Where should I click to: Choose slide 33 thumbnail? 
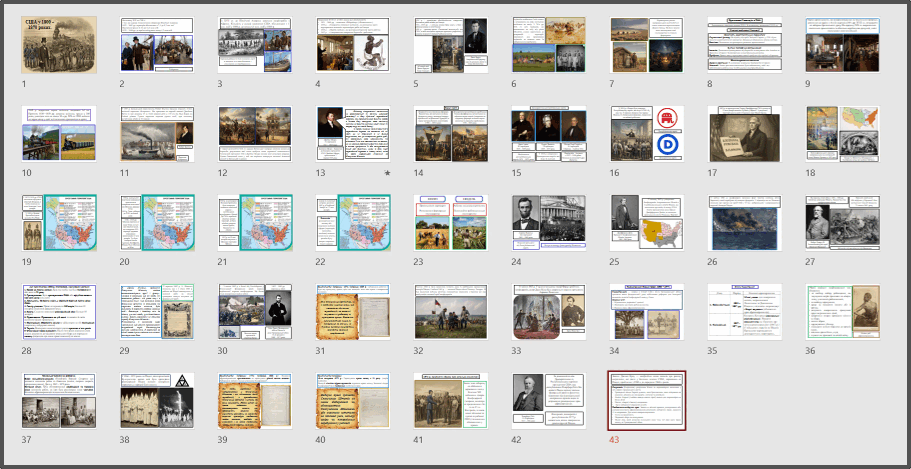click(x=549, y=312)
